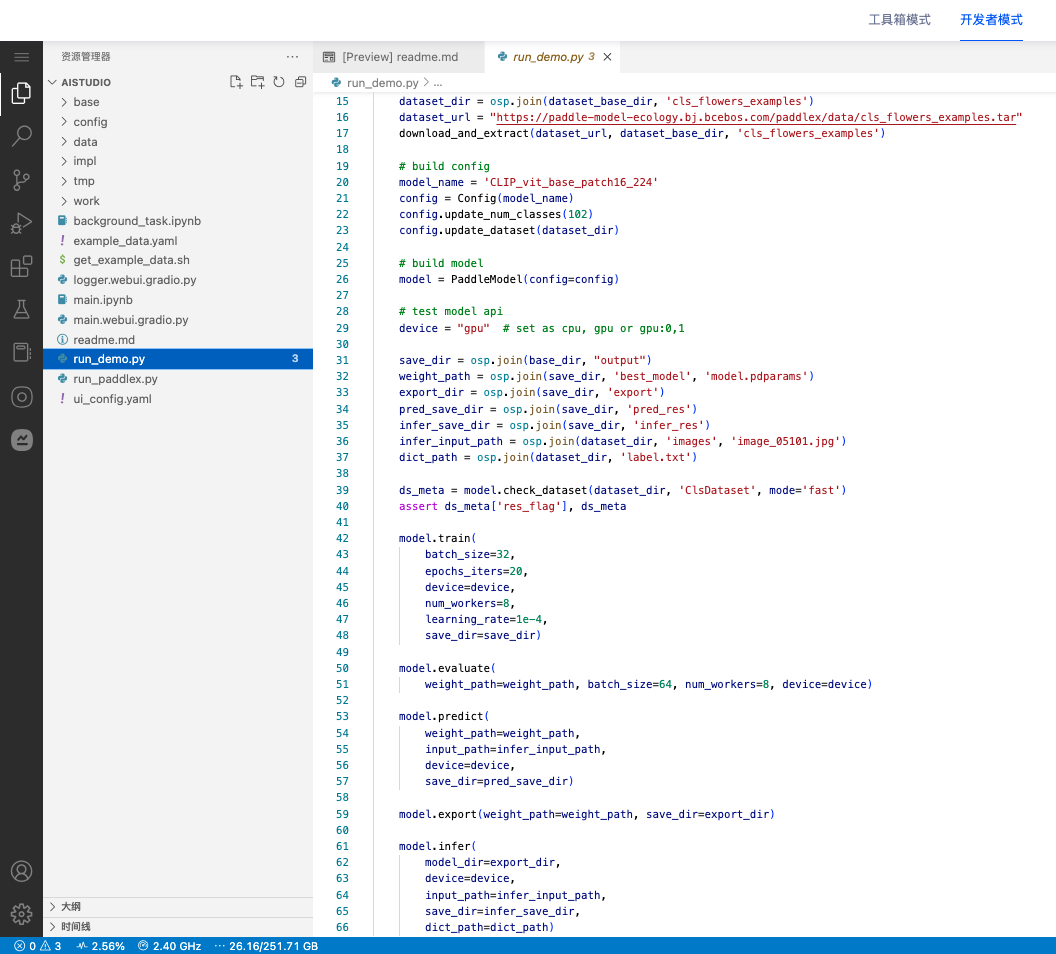Close the run_demo.py tab
Image resolution: width=1056 pixels, height=954 pixels.
(x=606, y=57)
